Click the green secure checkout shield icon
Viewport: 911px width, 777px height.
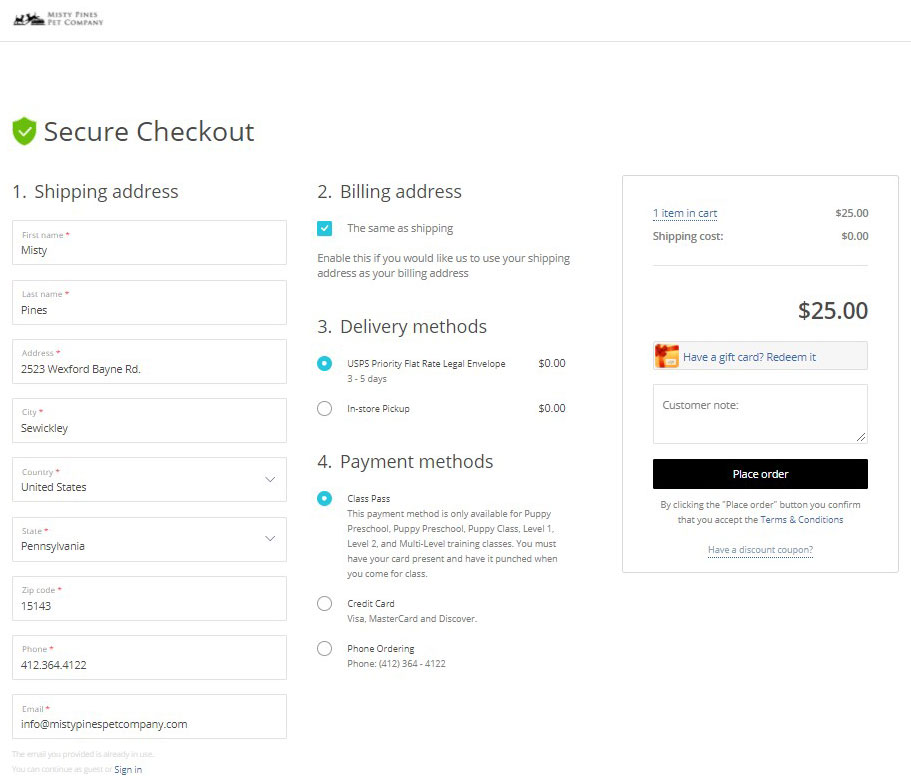(24, 131)
